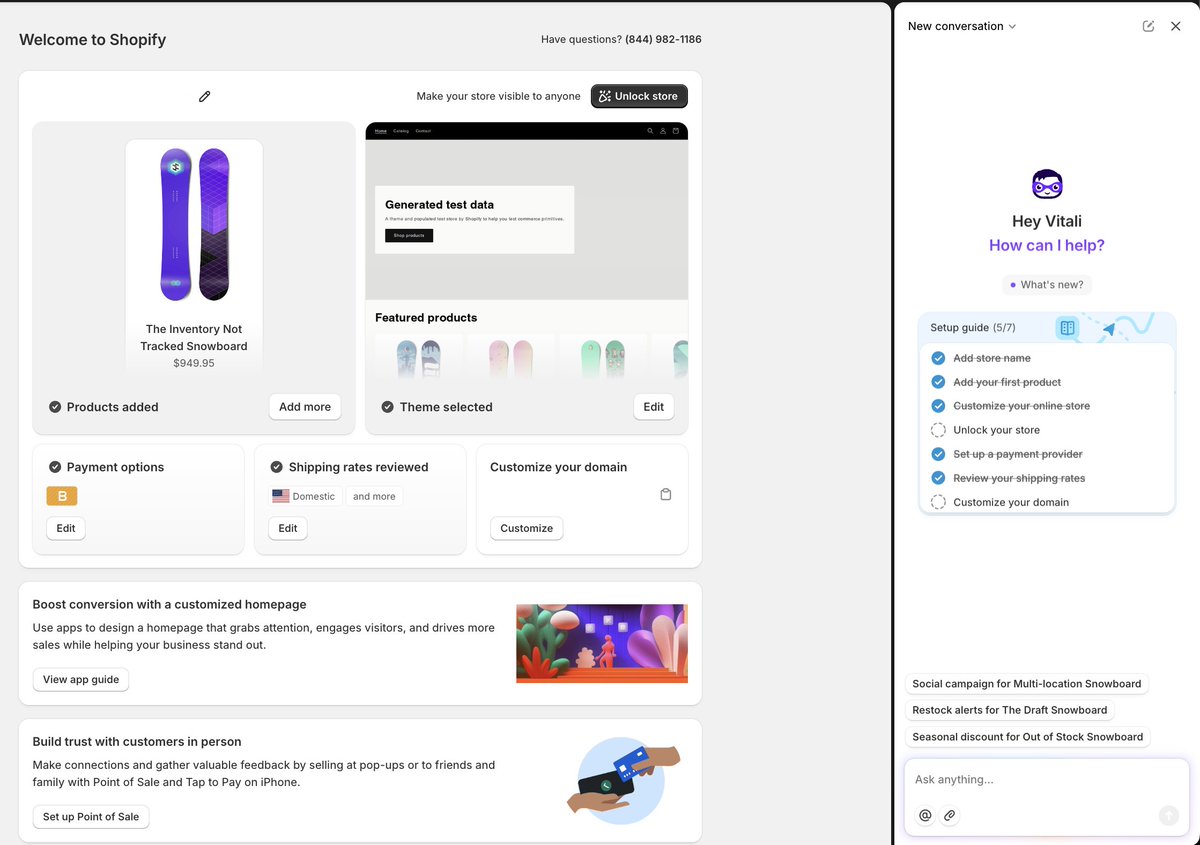
Task: Open the Inventory Not Tracked Snowboard thumbnail
Action: 194,225
